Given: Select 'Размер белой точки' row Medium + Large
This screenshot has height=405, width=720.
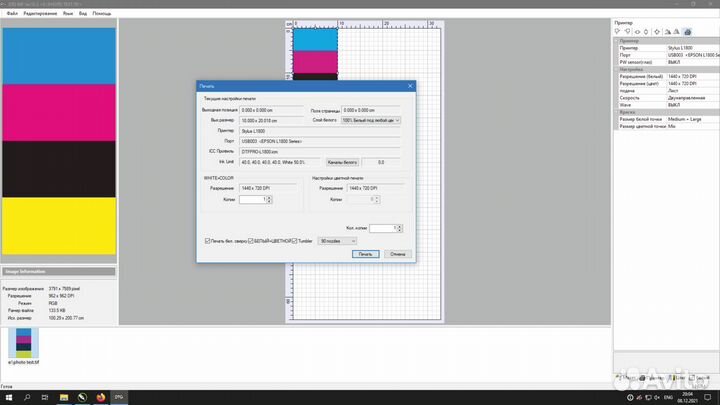Looking at the screenshot, I should [x=667, y=119].
